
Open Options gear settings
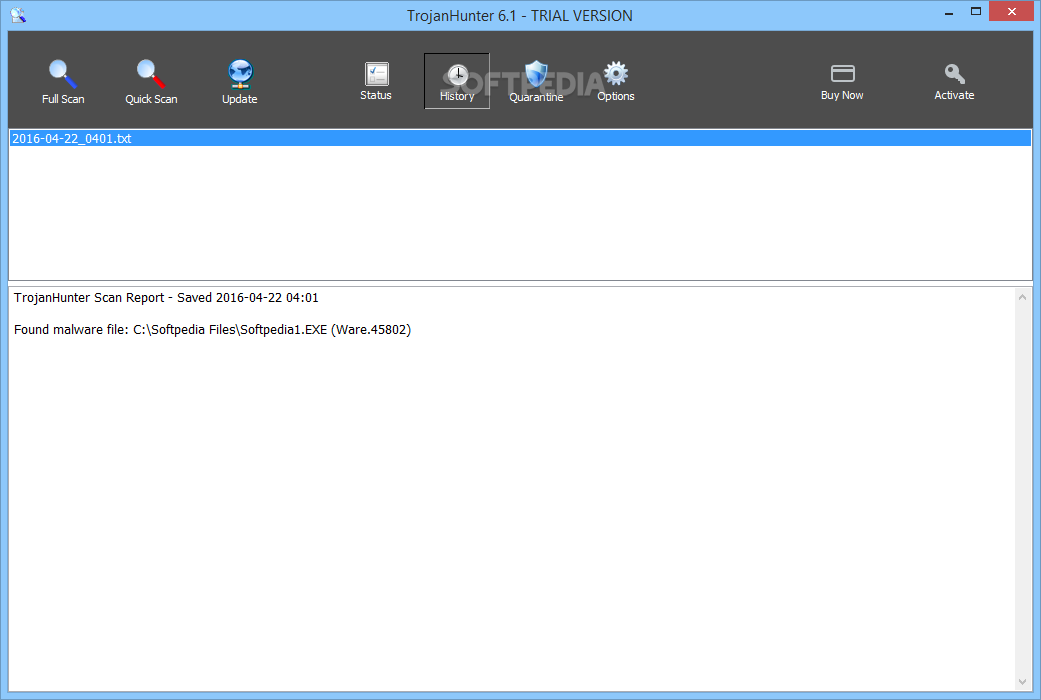click(615, 81)
